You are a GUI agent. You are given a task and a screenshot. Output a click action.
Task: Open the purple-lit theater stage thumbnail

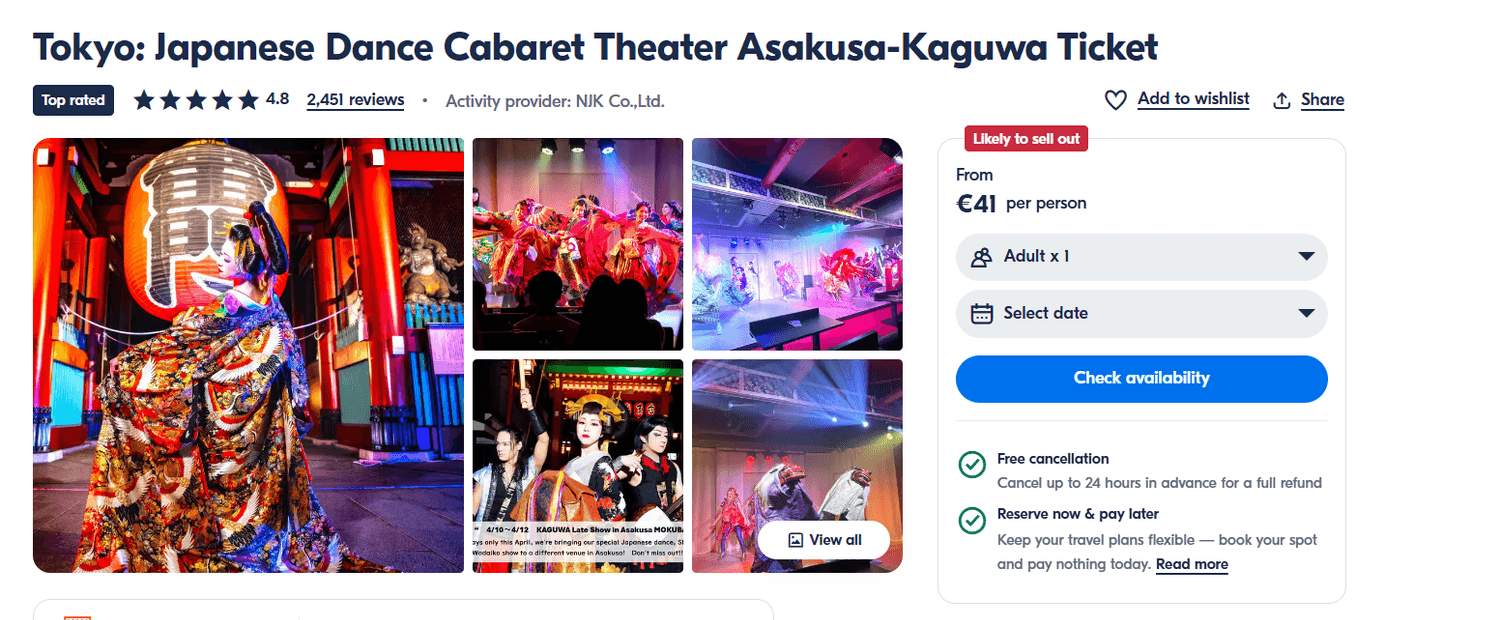(x=797, y=244)
